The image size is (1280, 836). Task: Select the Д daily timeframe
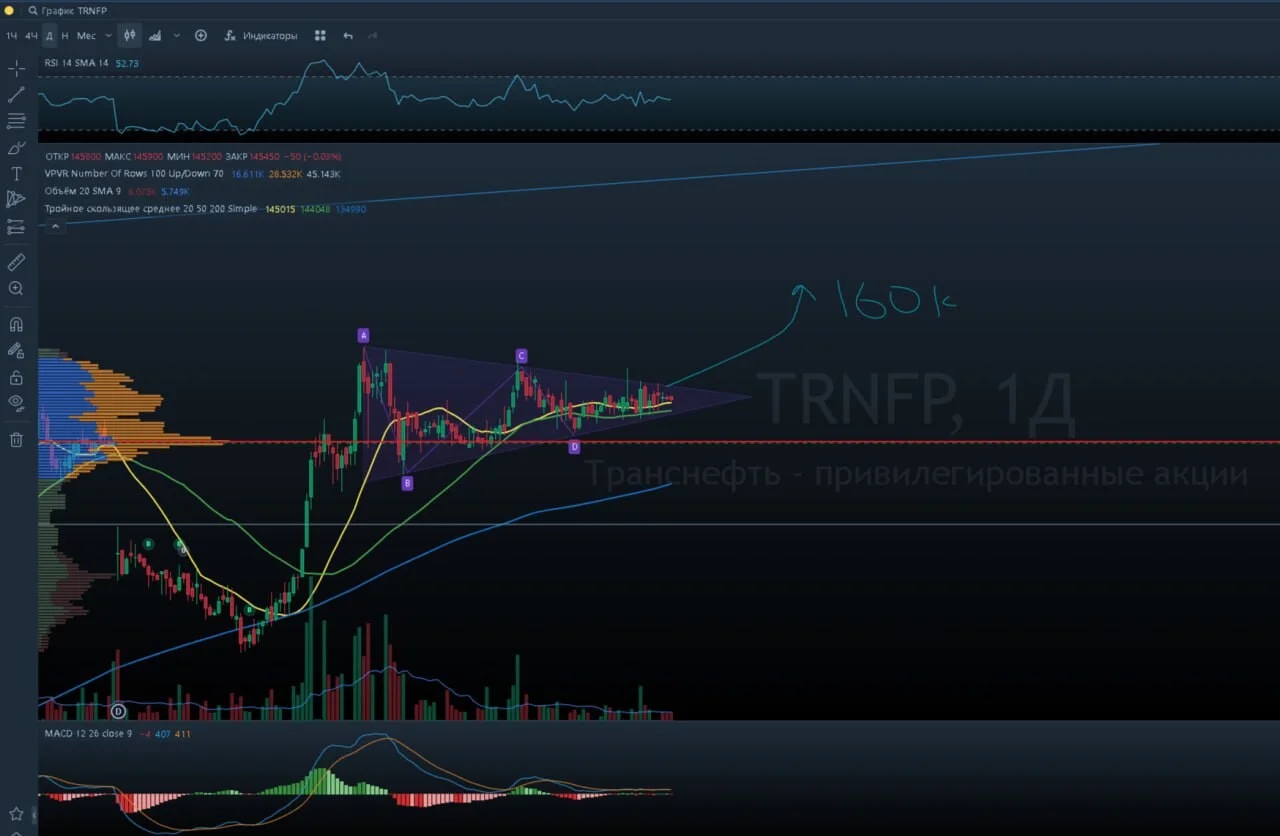[49, 36]
